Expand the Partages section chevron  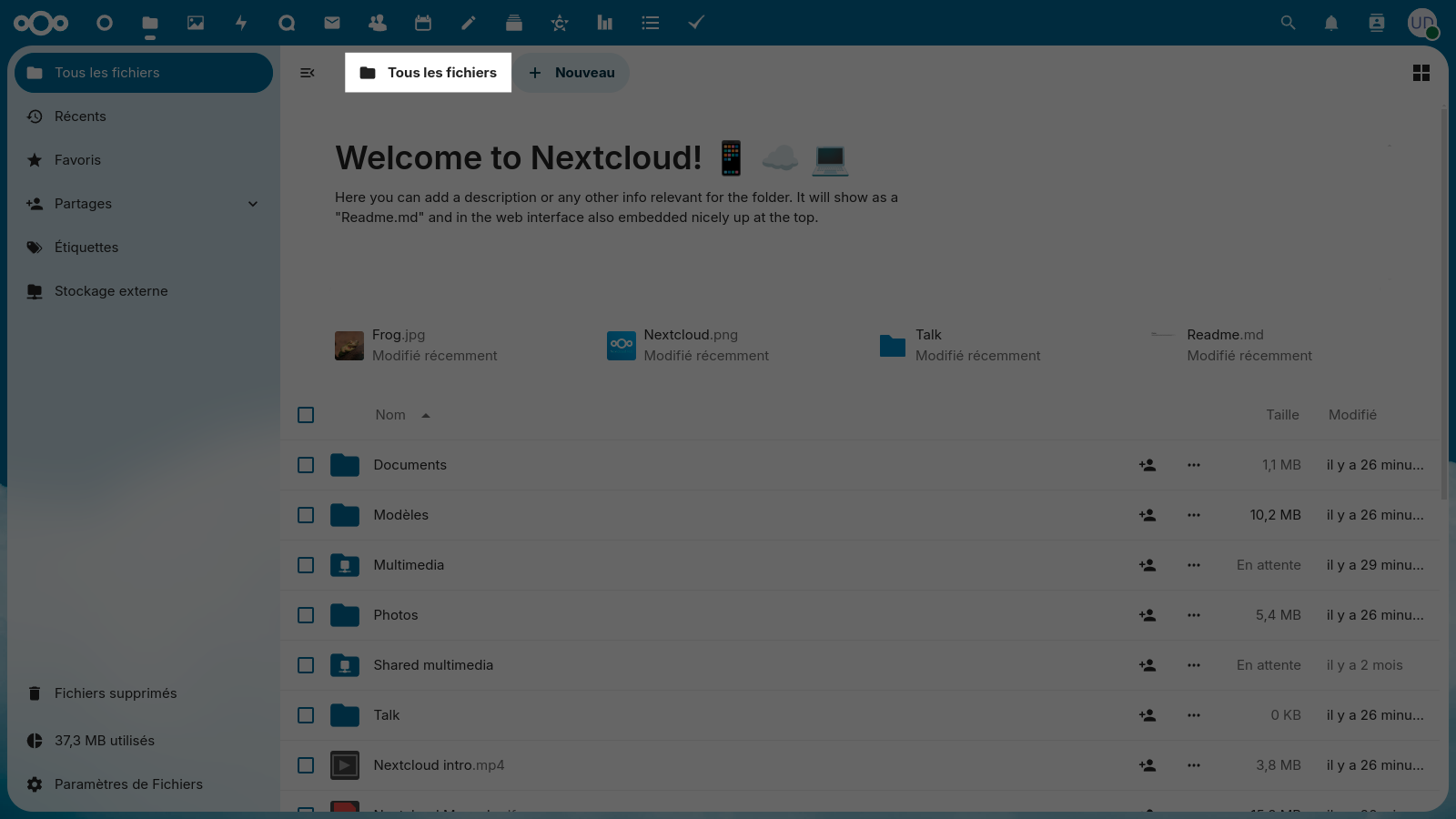click(x=253, y=204)
